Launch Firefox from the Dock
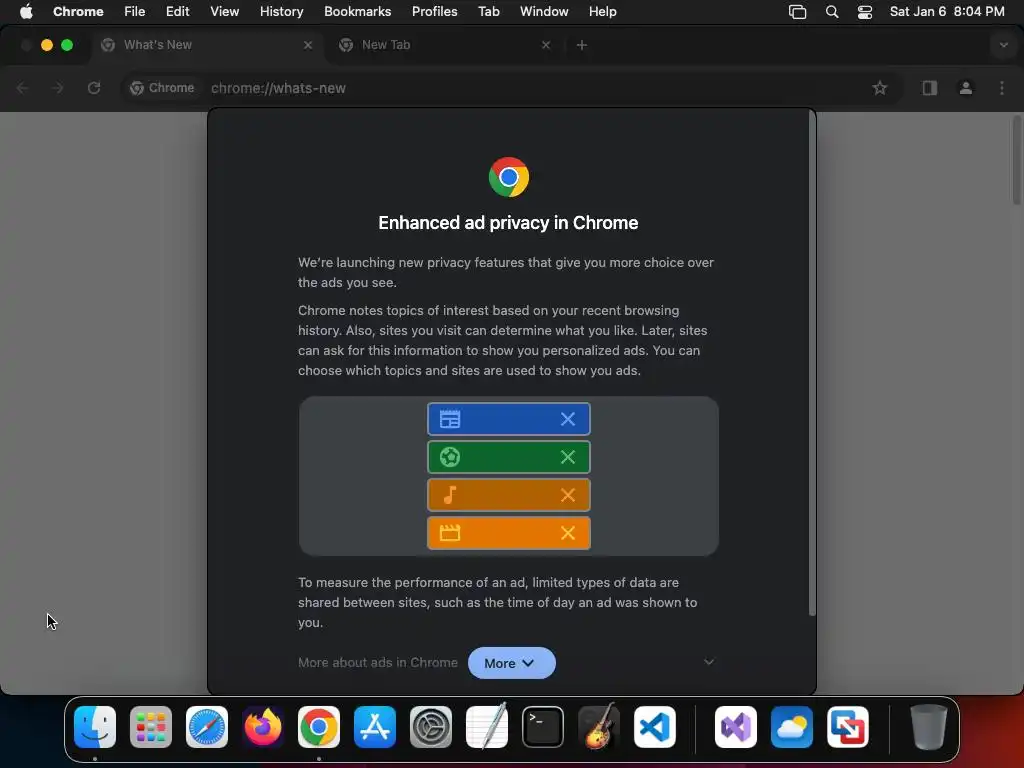Image resolution: width=1024 pixels, height=768 pixels. (263, 727)
